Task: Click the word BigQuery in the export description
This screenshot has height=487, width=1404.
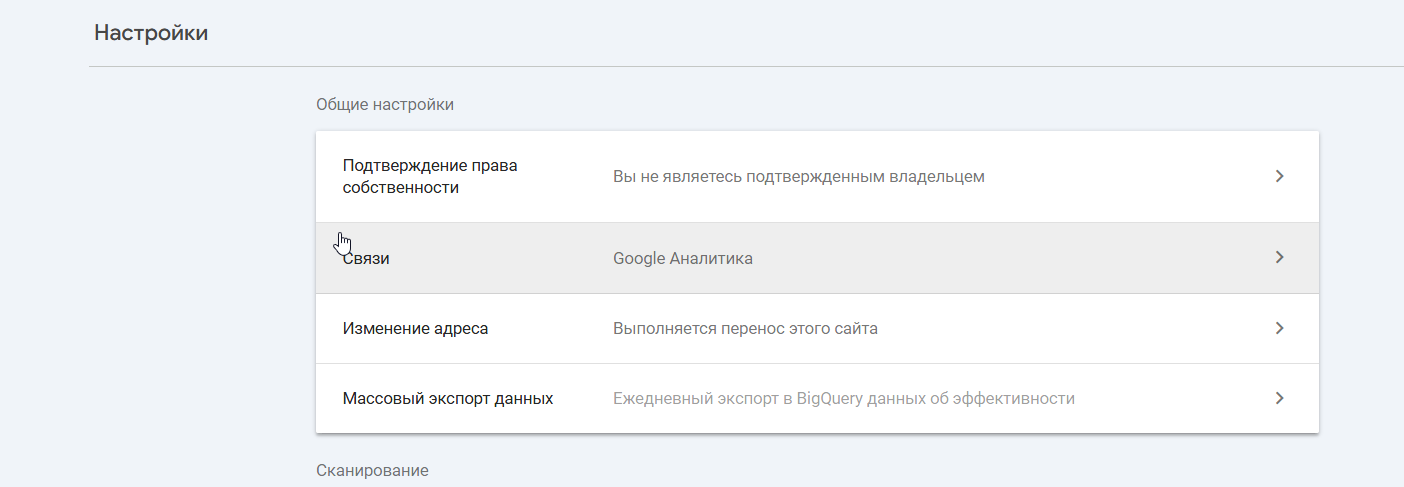Action: coord(832,398)
